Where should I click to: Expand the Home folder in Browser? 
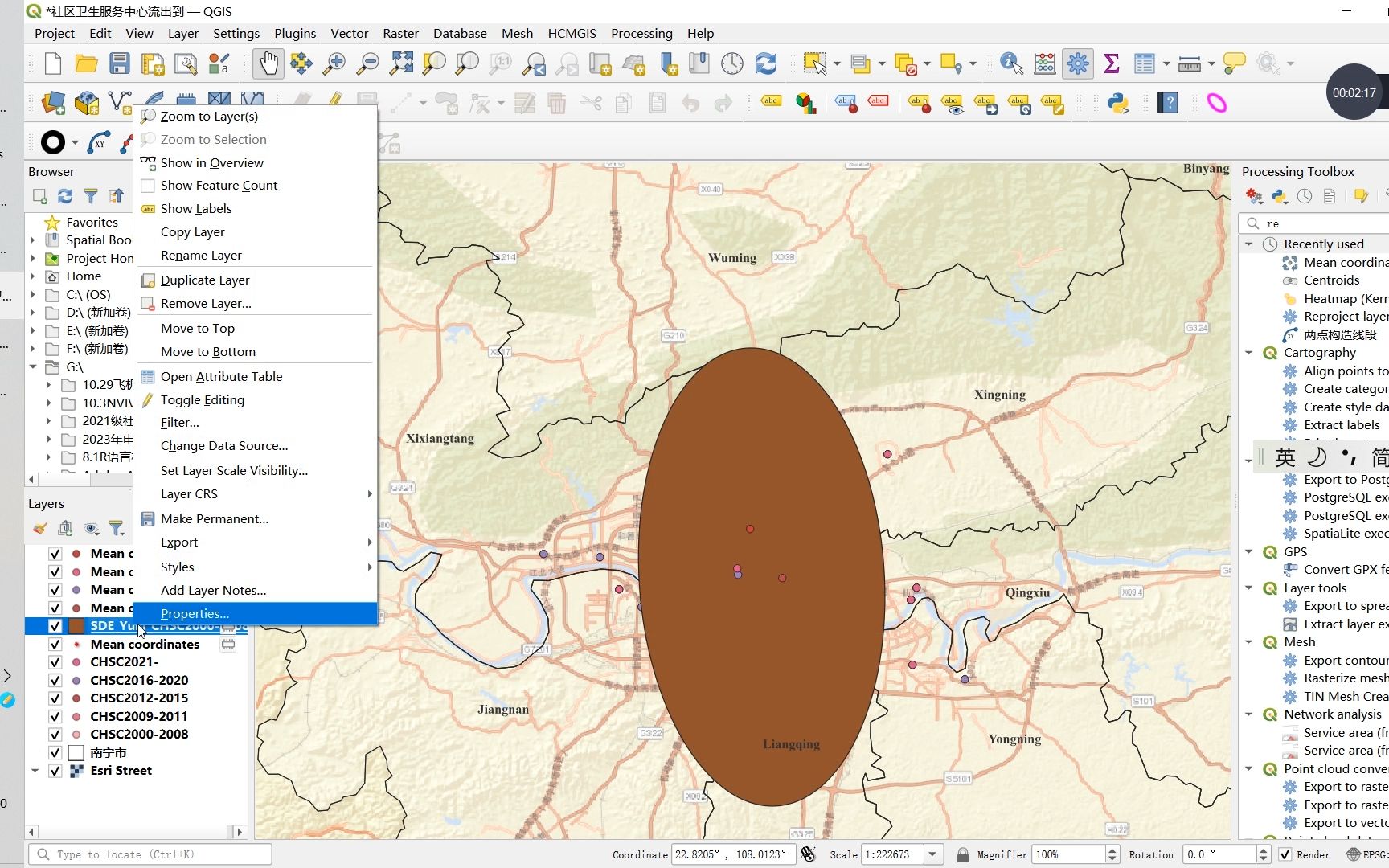(x=33, y=276)
